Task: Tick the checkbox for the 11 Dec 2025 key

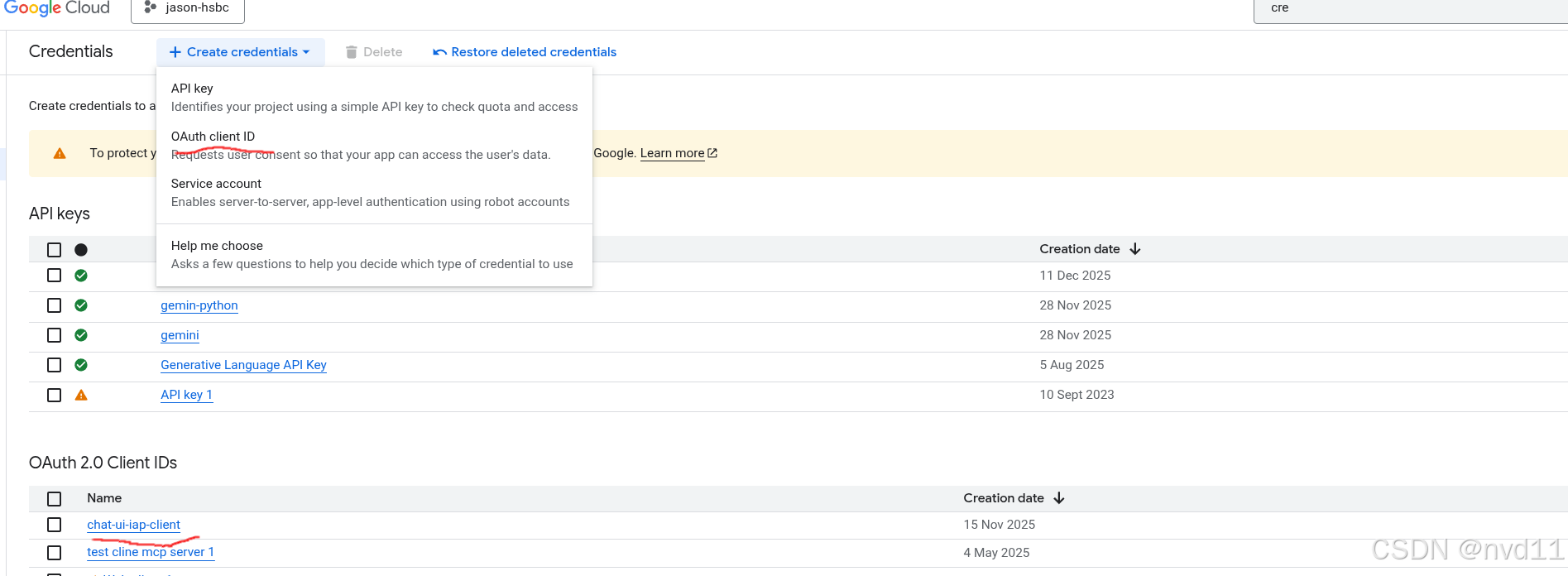Action: coord(55,276)
